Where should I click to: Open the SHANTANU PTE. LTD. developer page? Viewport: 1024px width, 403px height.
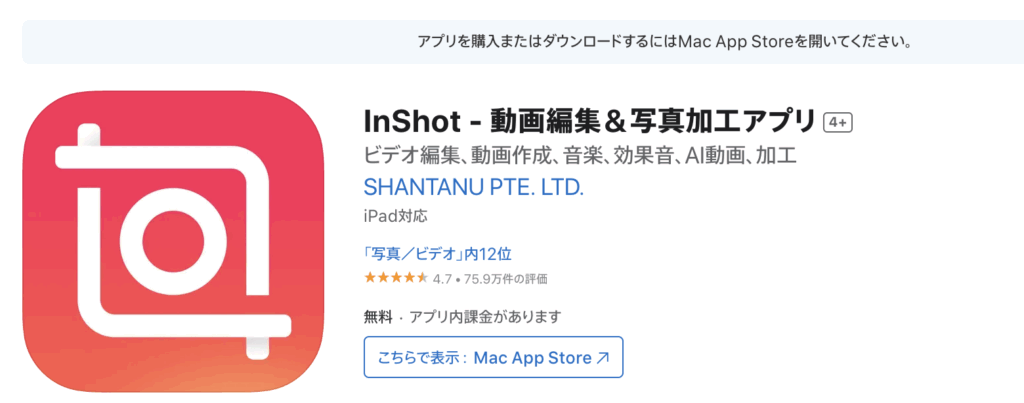click(x=473, y=187)
